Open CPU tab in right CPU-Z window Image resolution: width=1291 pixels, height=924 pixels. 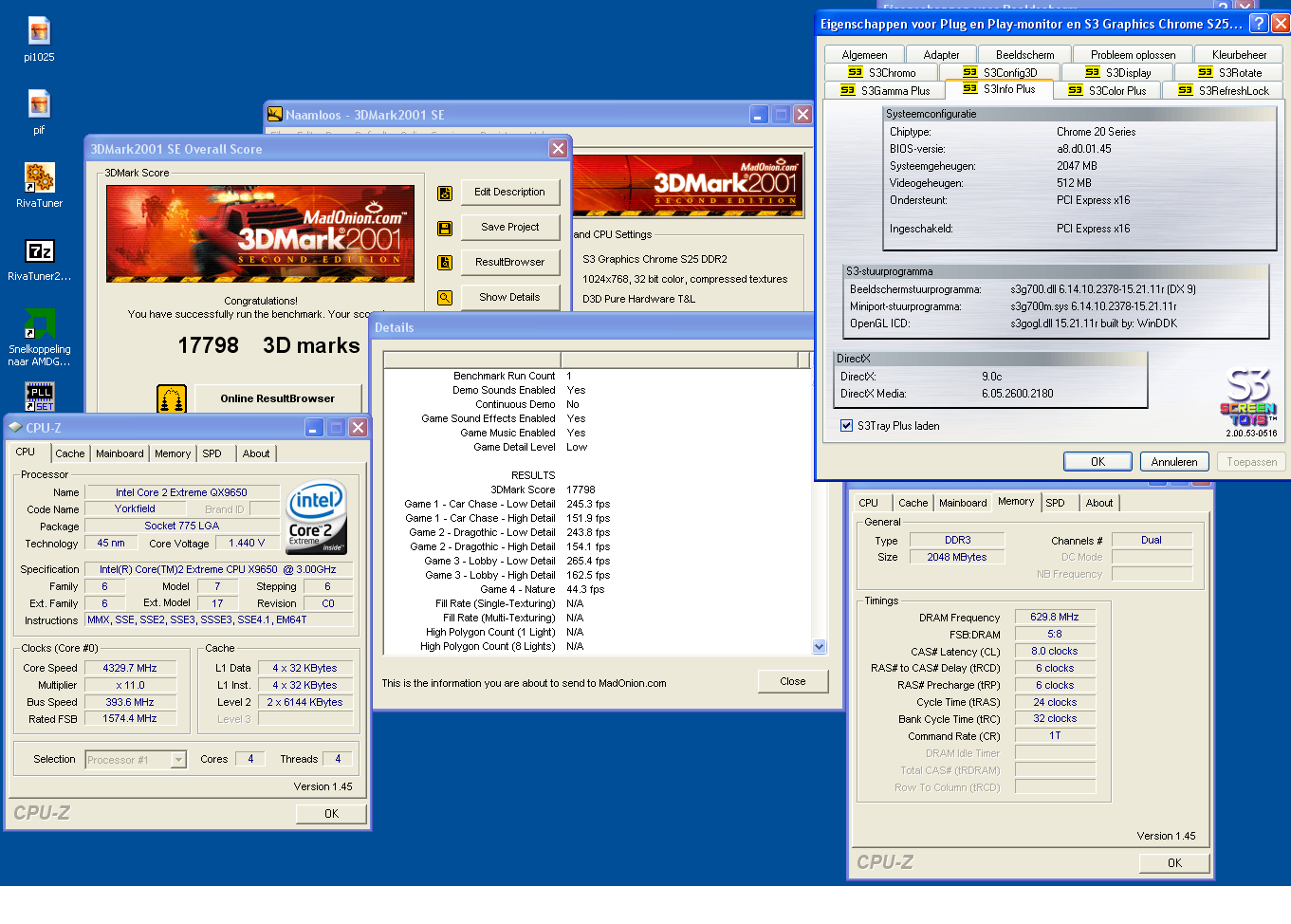[x=868, y=503]
